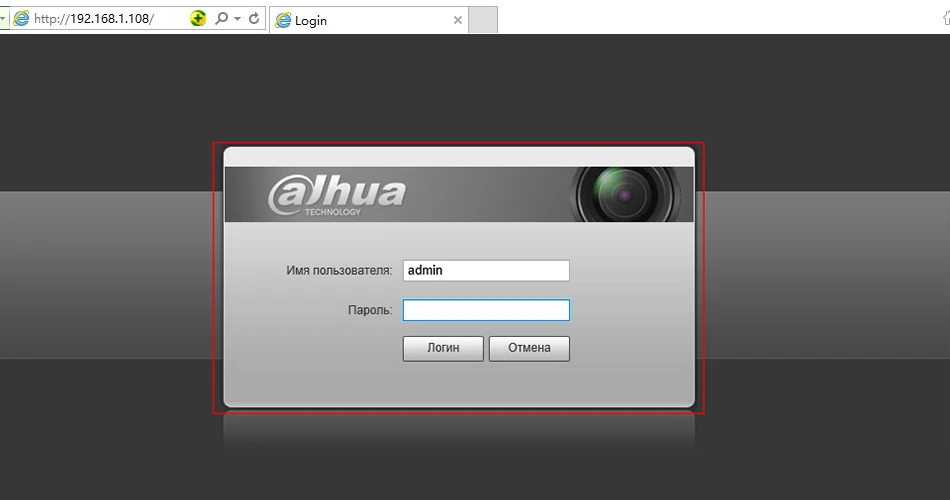The height and width of the screenshot is (500, 950).
Task: Click the Имя пользователя label text
Action: click(x=339, y=270)
